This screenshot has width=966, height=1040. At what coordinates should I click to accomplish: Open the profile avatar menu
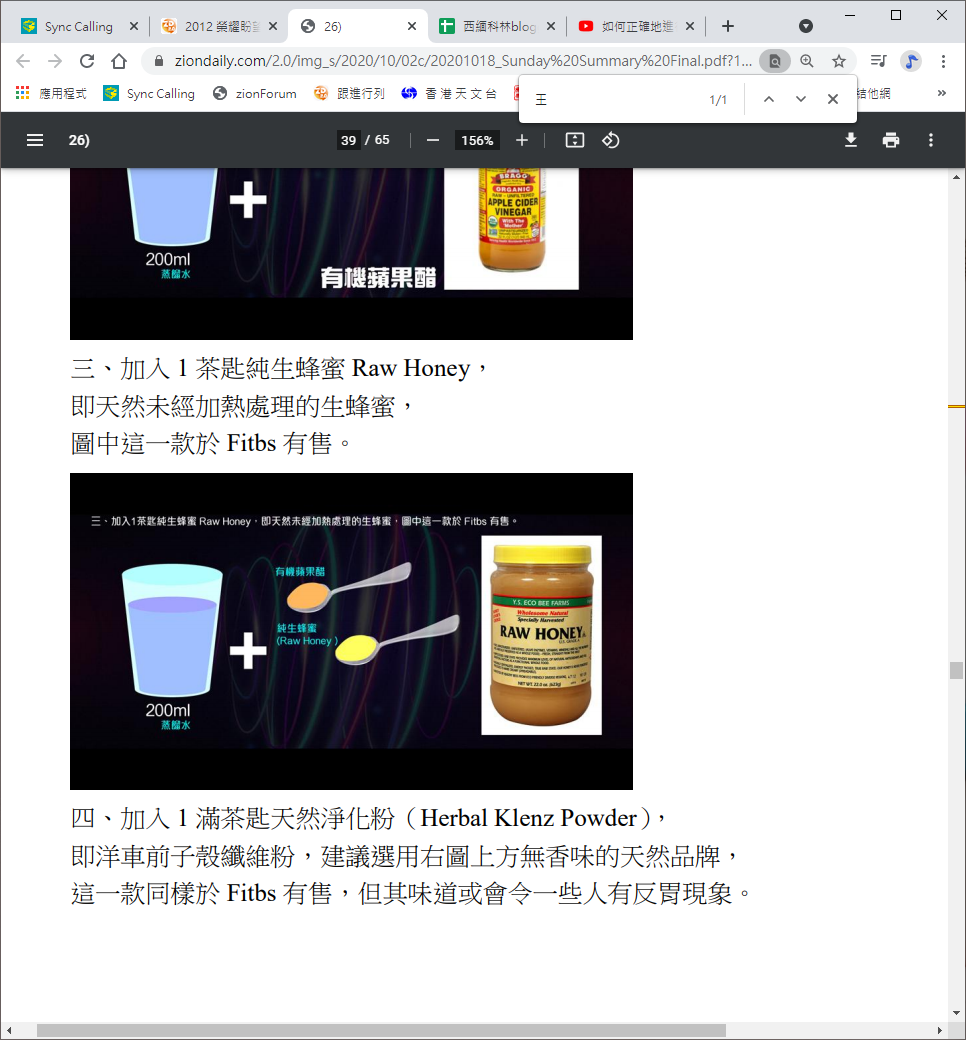[x=911, y=61]
